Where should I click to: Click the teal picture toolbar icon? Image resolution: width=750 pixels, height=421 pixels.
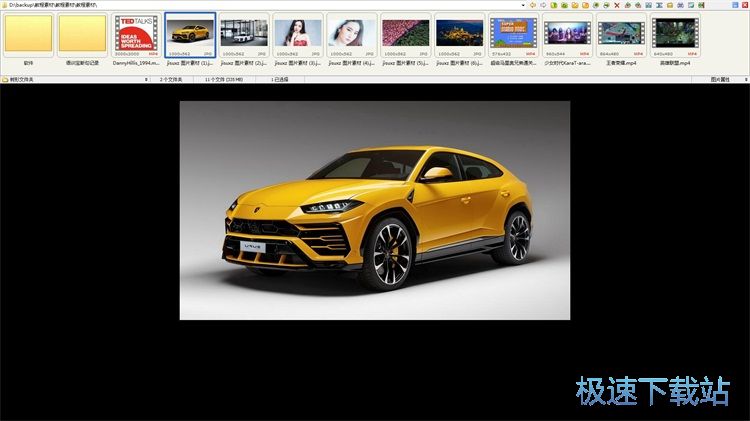coord(691,5)
